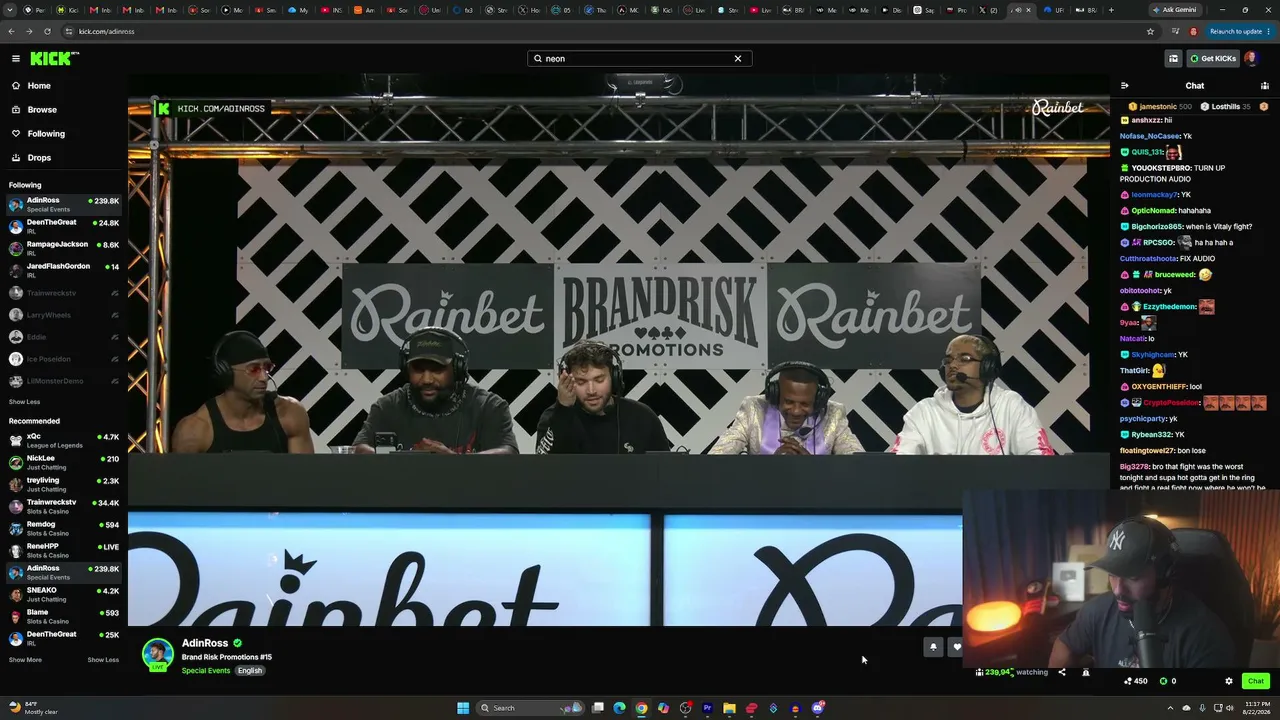Open LarryWheels channel in Following list
The width and height of the screenshot is (1280, 720).
[x=63, y=315]
